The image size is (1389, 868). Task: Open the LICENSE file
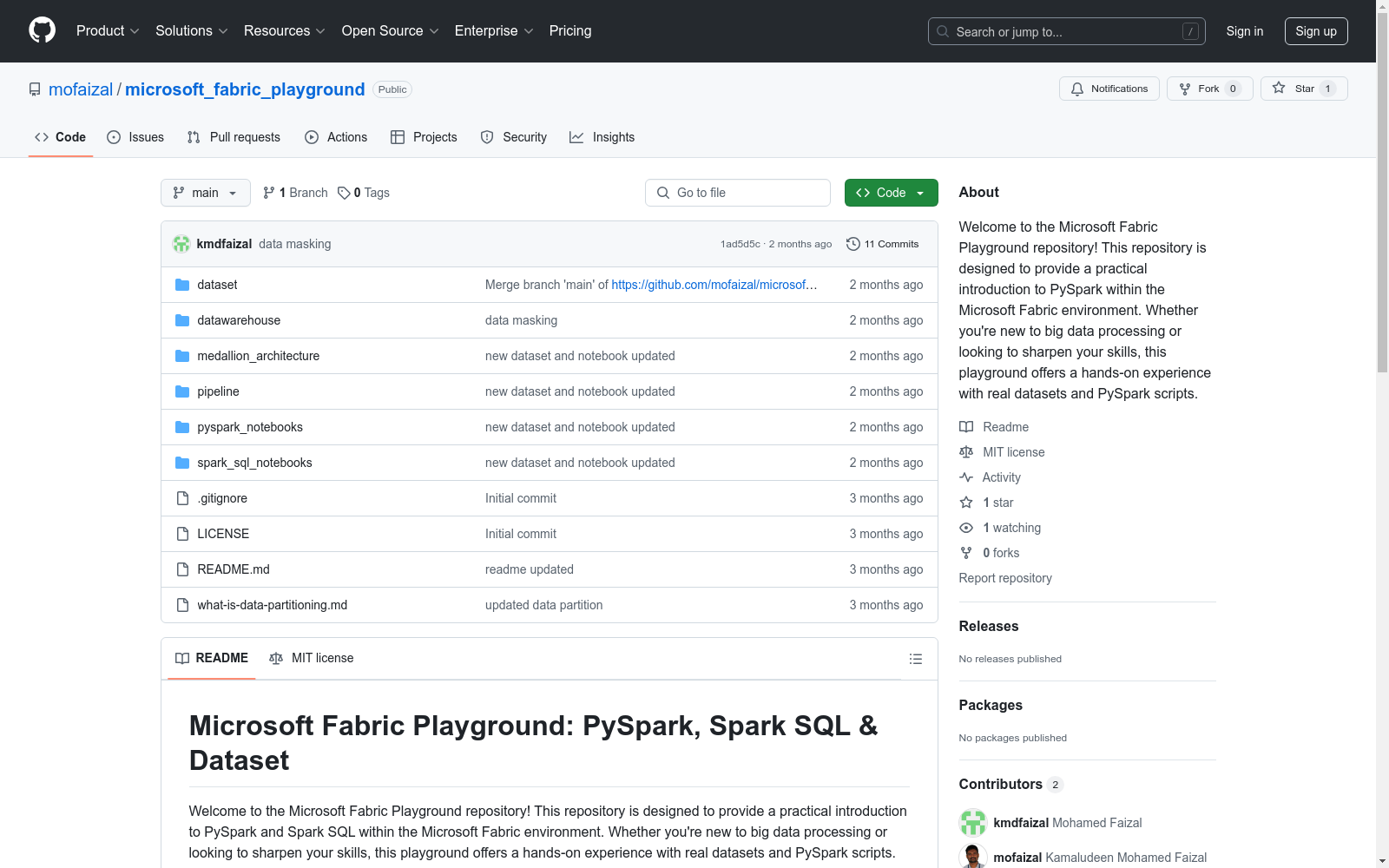[x=223, y=534]
